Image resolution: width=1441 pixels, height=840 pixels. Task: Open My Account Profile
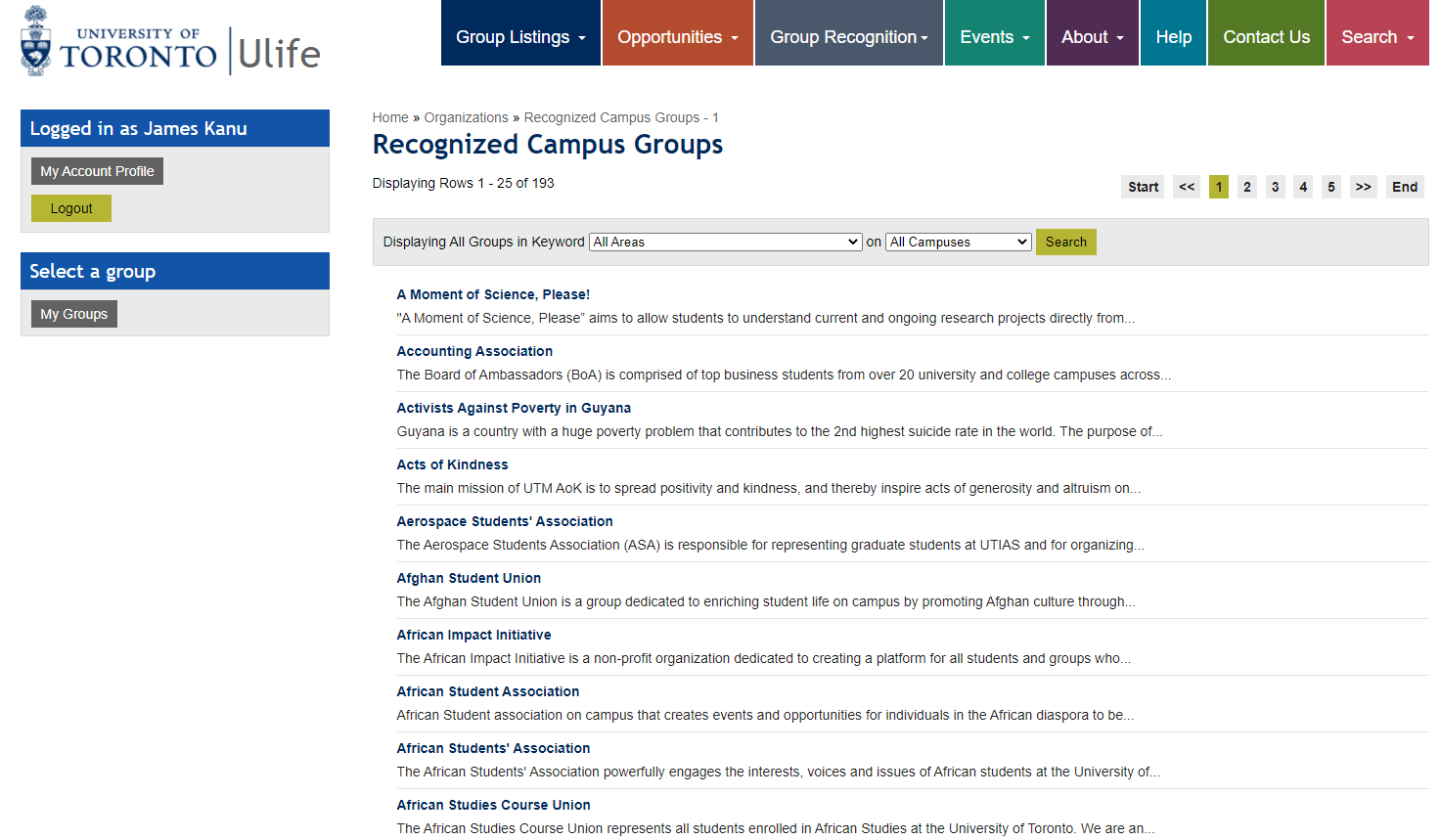pos(97,171)
